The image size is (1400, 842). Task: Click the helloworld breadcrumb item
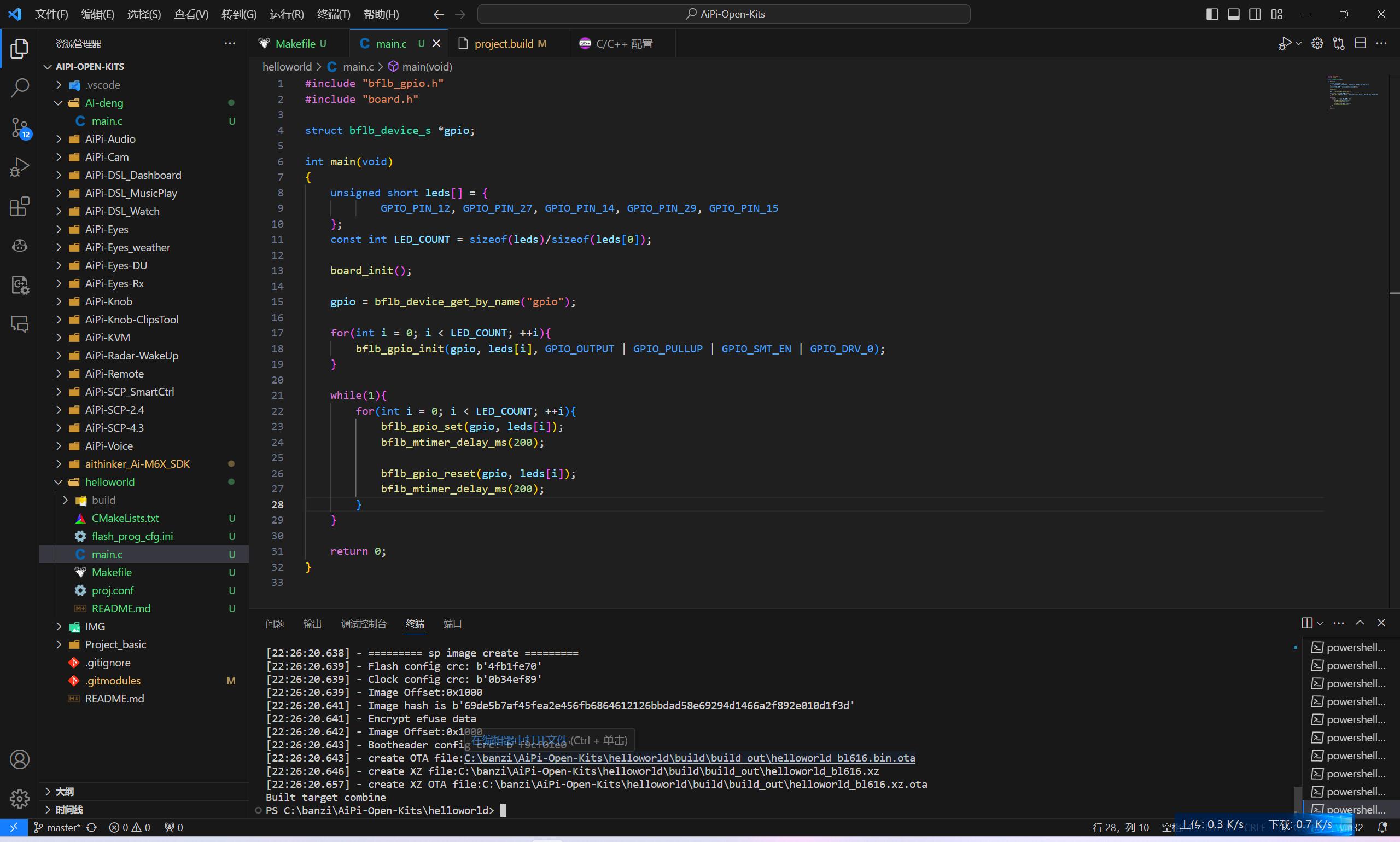(287, 66)
